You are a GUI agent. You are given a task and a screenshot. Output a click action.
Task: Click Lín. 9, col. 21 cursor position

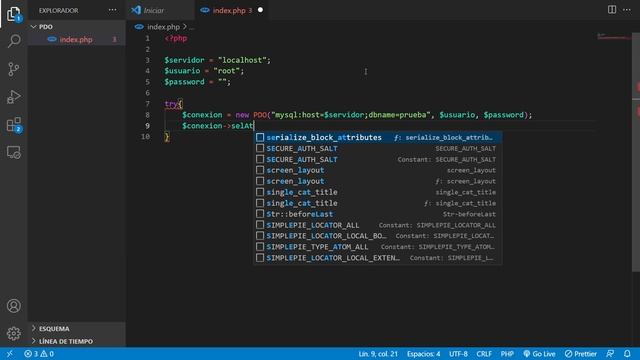(x=378, y=353)
